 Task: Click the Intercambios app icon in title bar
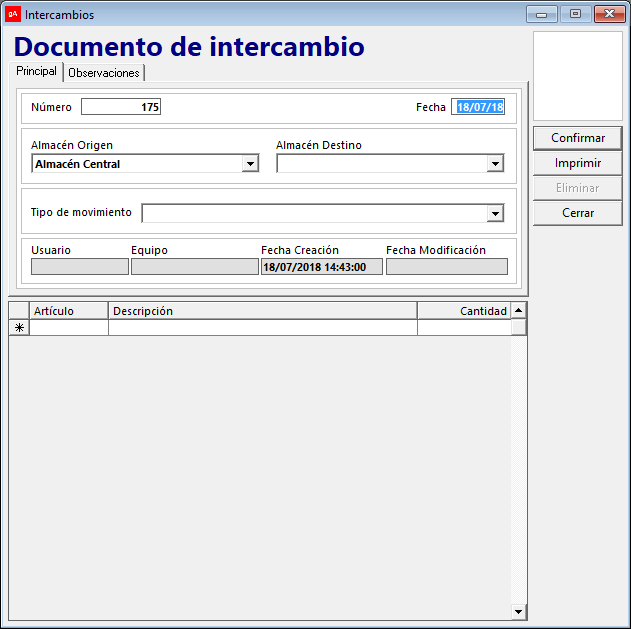tap(13, 14)
